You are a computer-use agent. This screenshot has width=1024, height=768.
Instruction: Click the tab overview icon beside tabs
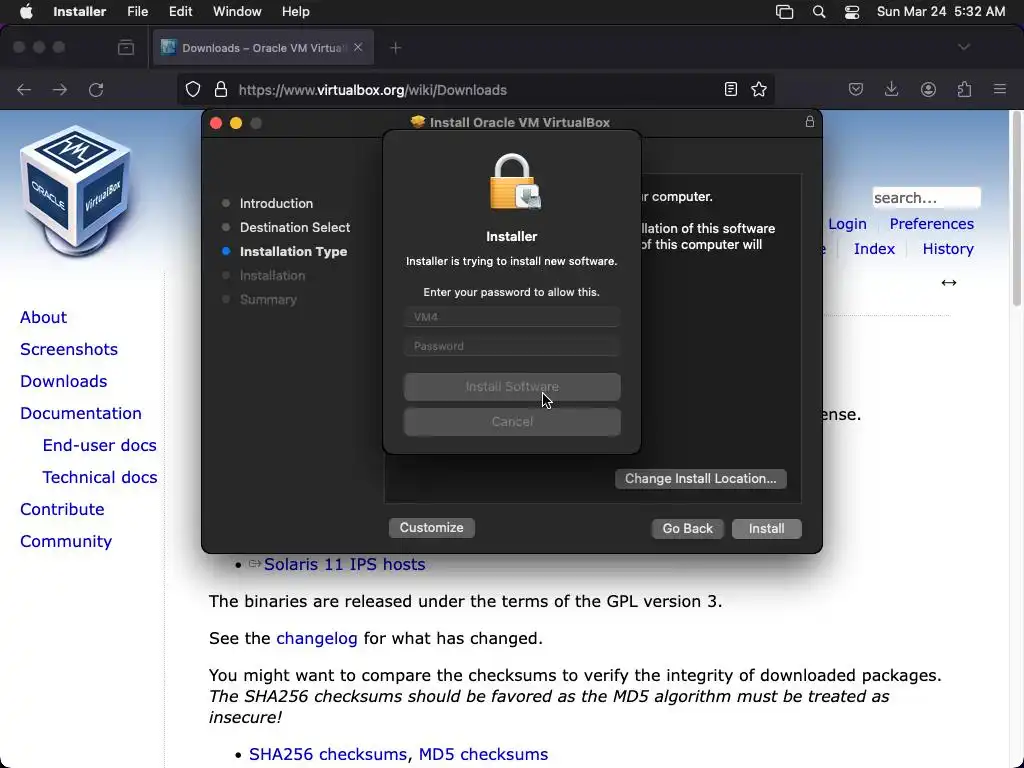125,48
